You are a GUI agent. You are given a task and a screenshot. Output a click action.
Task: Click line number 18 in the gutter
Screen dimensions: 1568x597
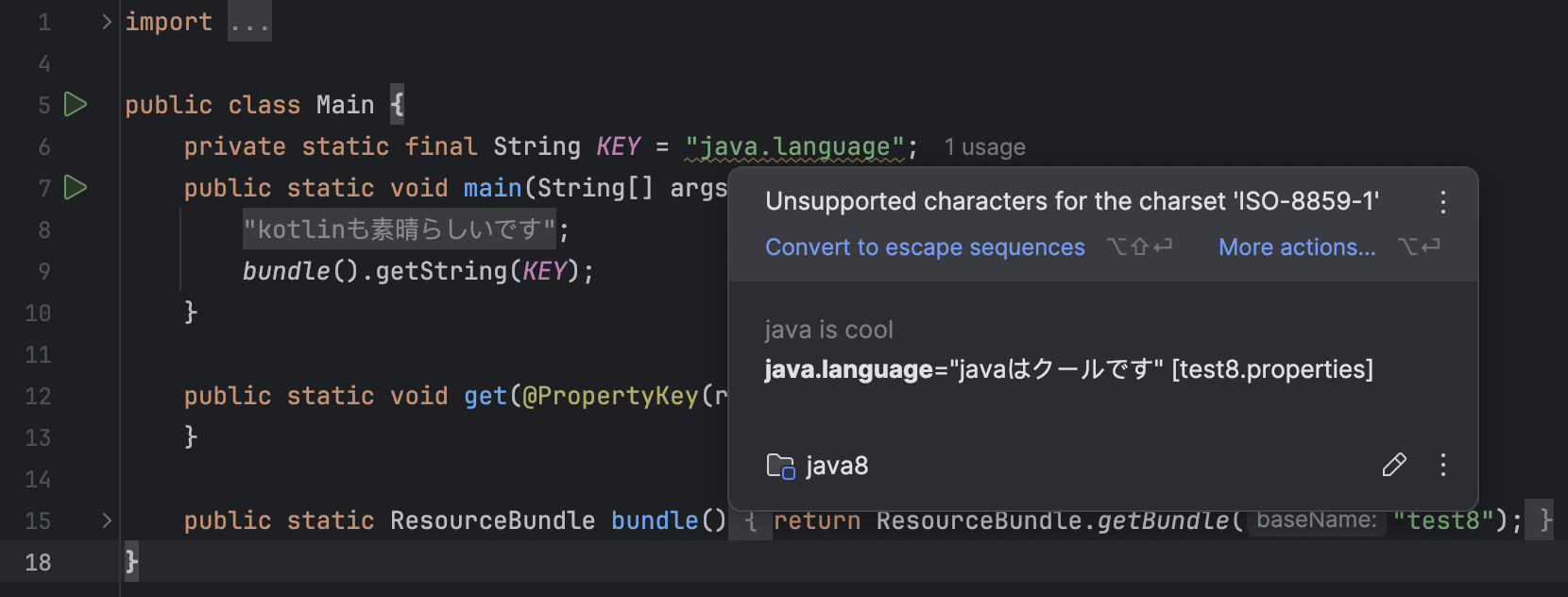38,562
